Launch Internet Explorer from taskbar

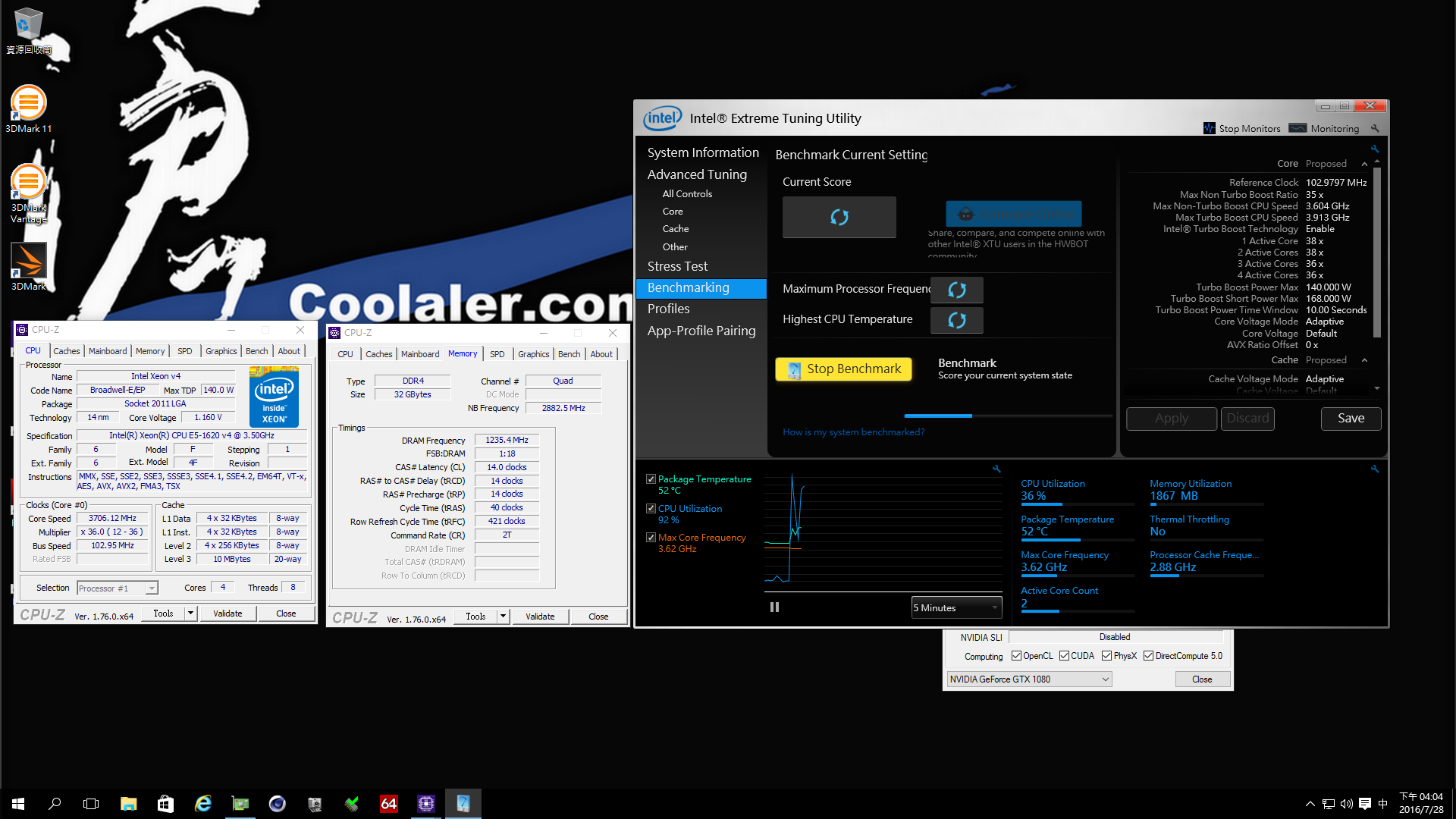(x=202, y=804)
